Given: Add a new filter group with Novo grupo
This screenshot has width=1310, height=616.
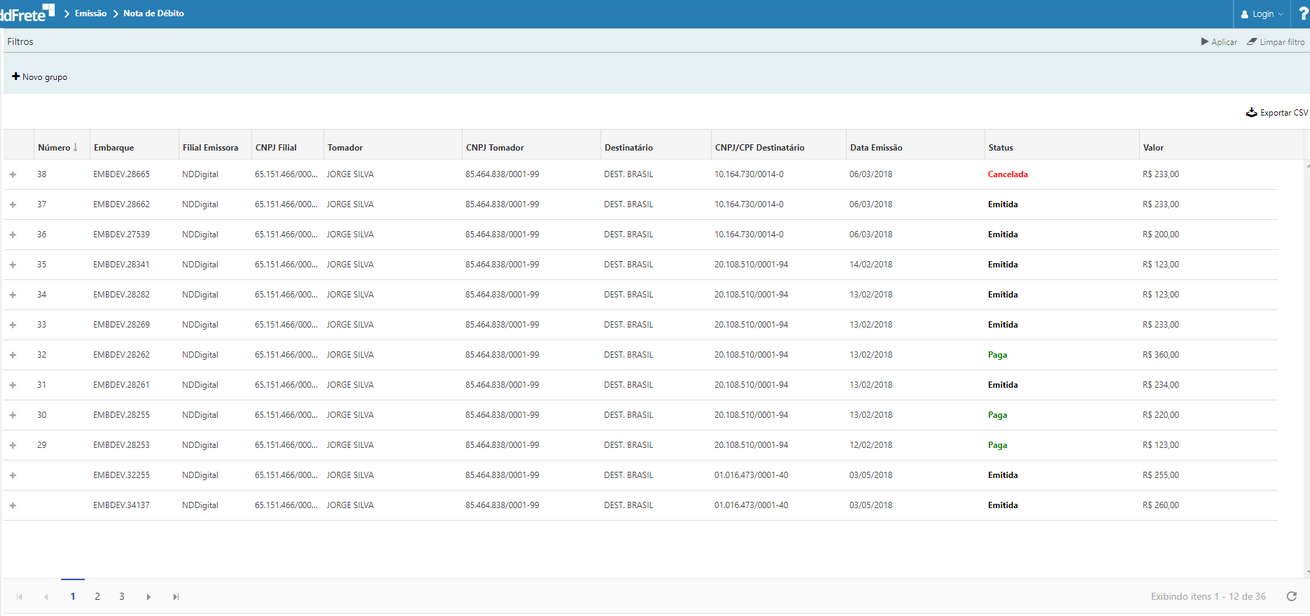Looking at the screenshot, I should click(40, 77).
